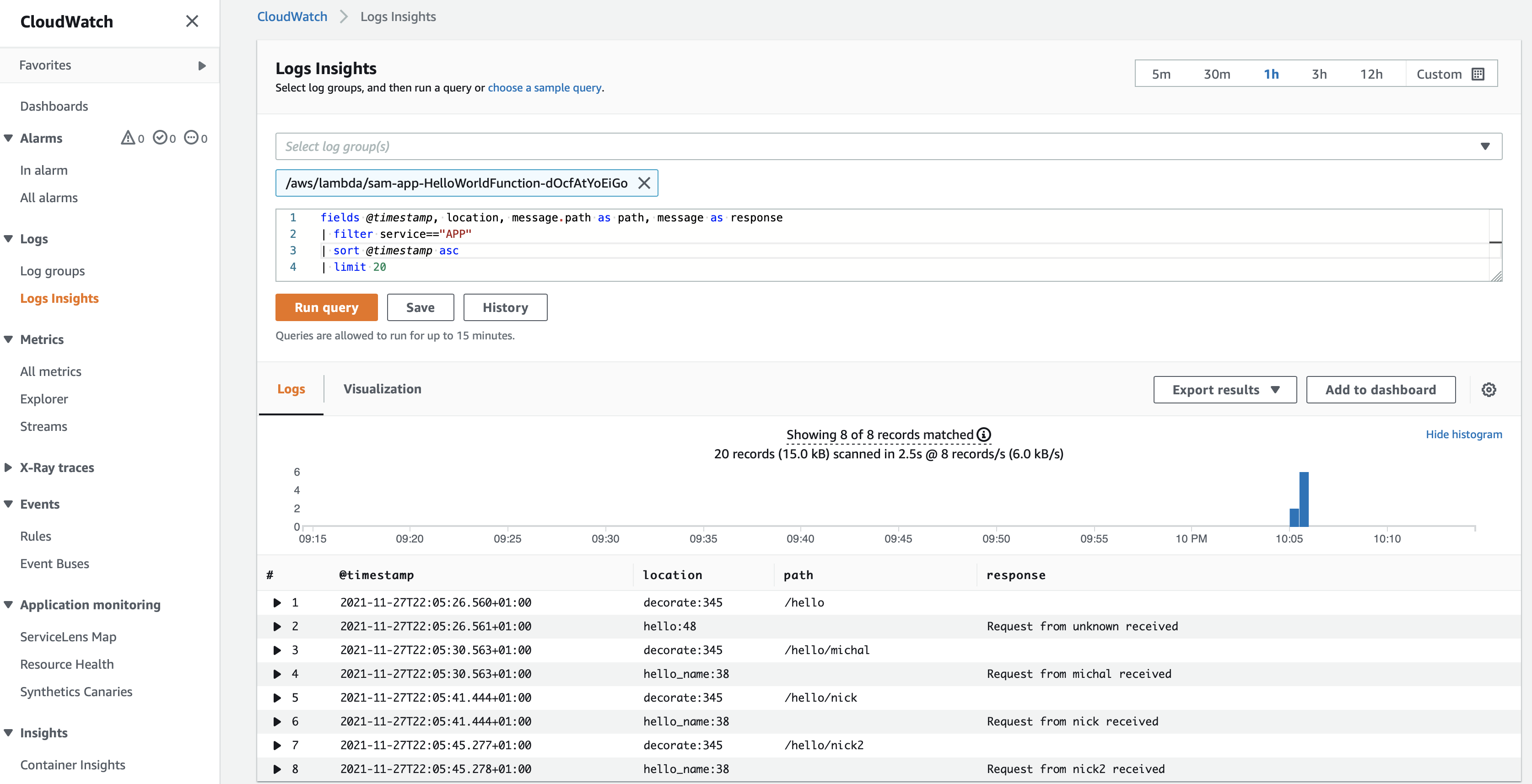Select the 12h time range

point(1371,74)
